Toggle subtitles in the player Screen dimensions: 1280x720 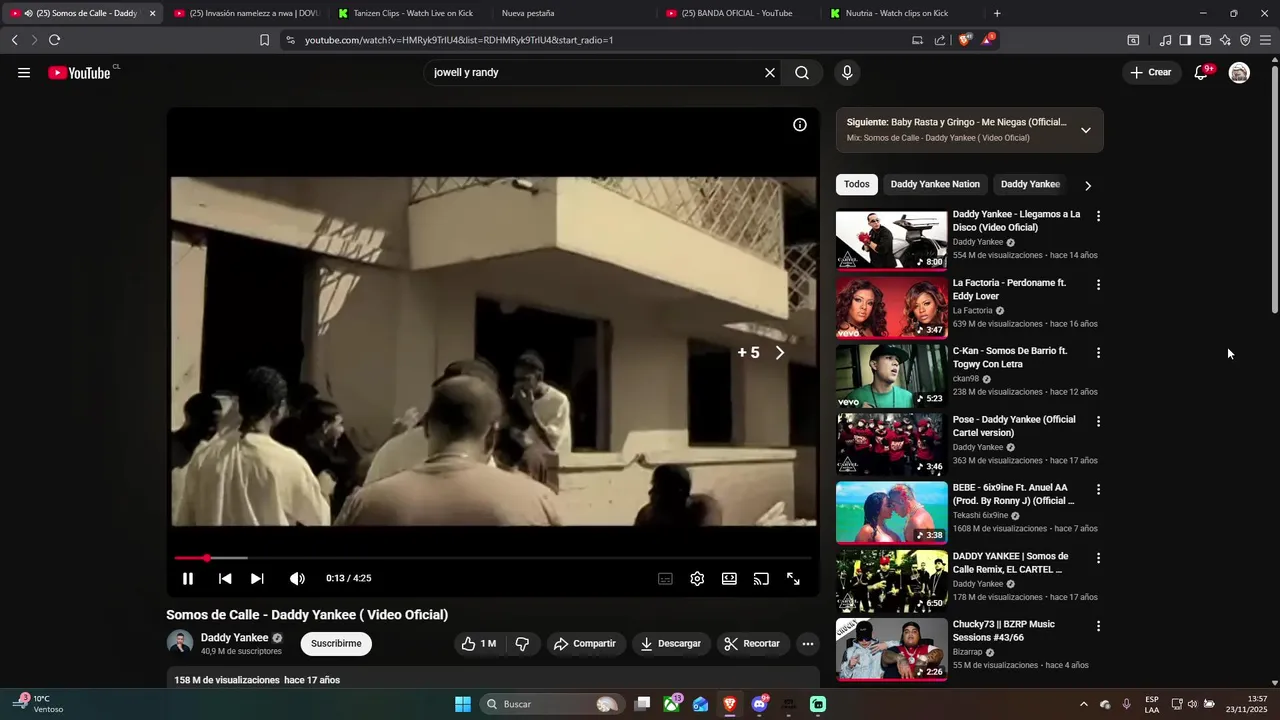point(665,578)
